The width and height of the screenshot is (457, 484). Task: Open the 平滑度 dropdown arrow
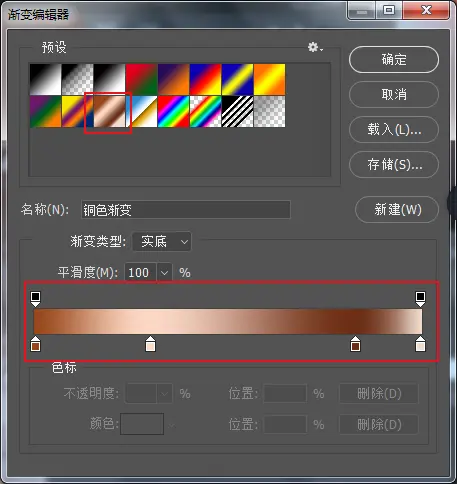click(x=164, y=273)
